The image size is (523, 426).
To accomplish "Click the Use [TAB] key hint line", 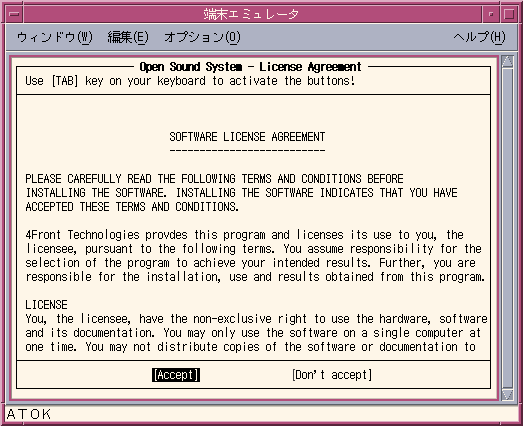I will pos(190,81).
